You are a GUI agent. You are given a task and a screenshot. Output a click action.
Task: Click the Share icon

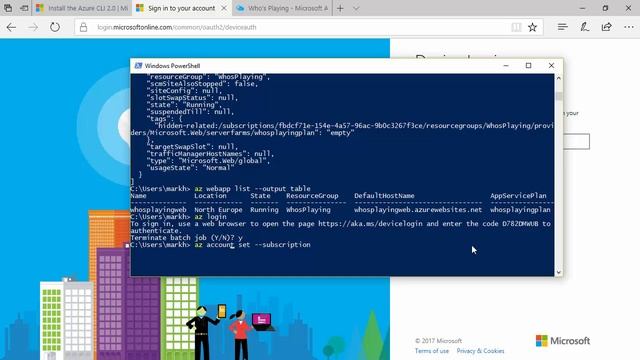point(607,27)
